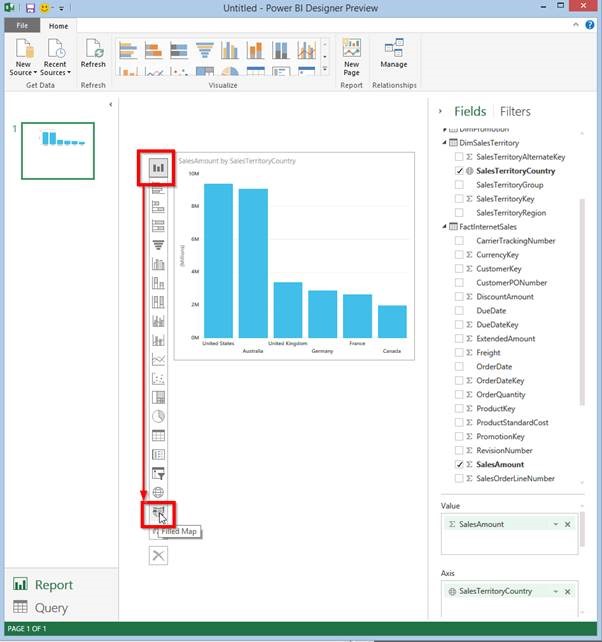Select column chart icon at top of visual list

click(x=158, y=168)
